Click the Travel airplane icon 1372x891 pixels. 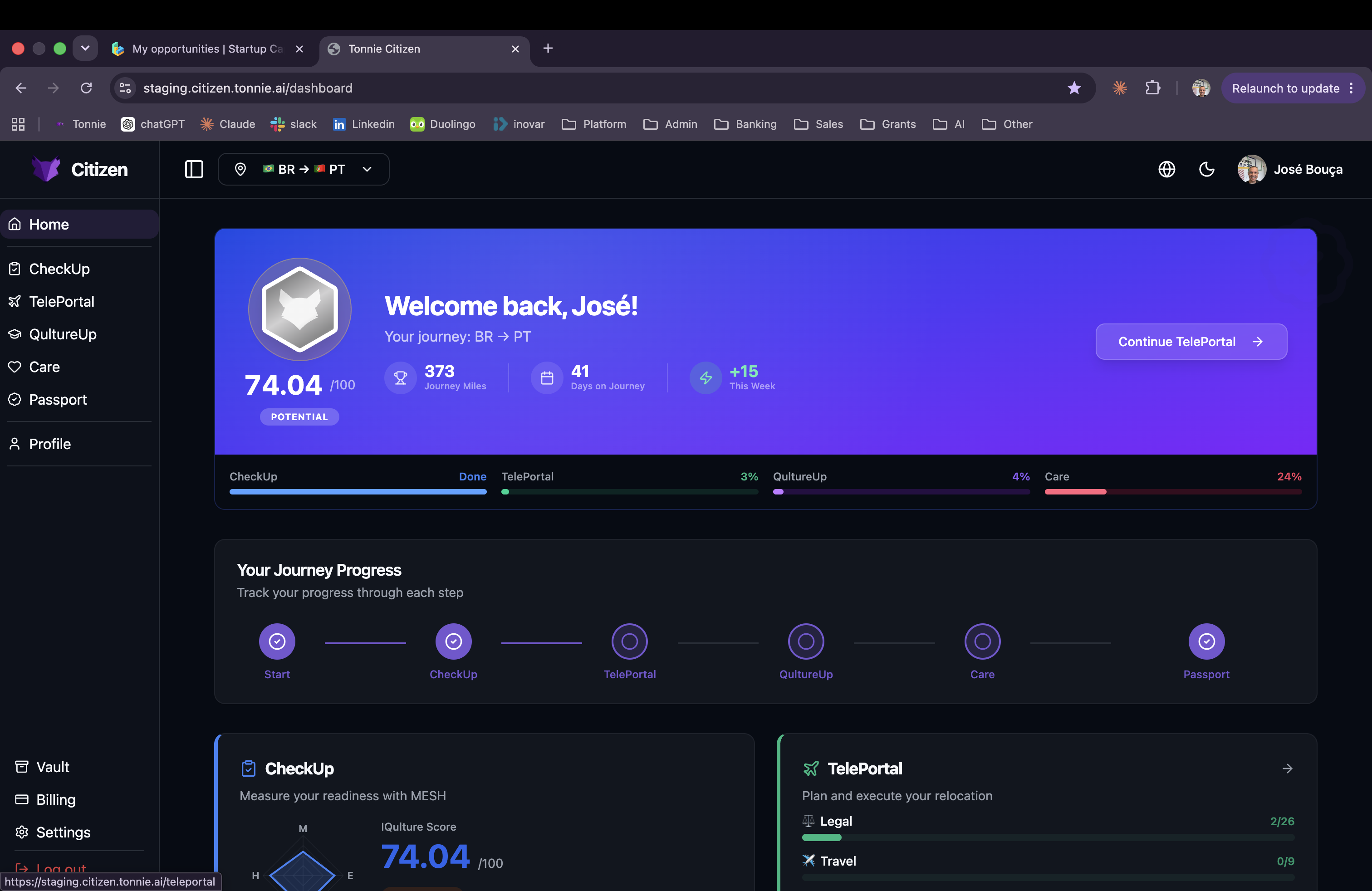point(809,861)
